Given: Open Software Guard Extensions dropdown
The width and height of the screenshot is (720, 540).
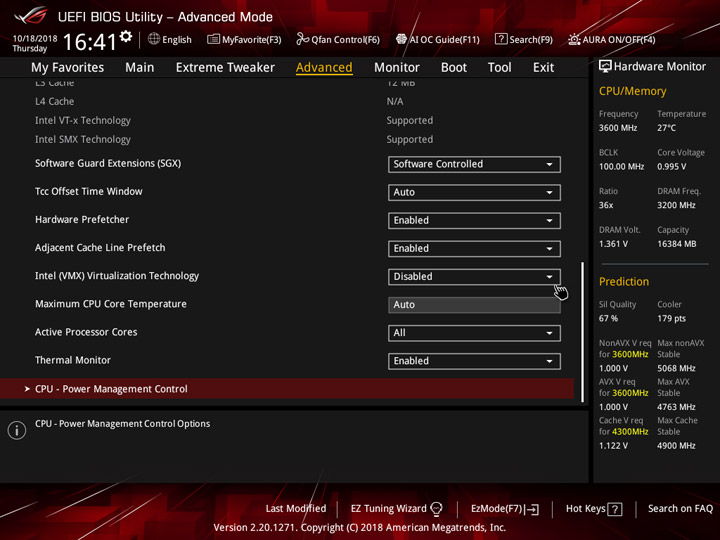Looking at the screenshot, I should pyautogui.click(x=474, y=164).
